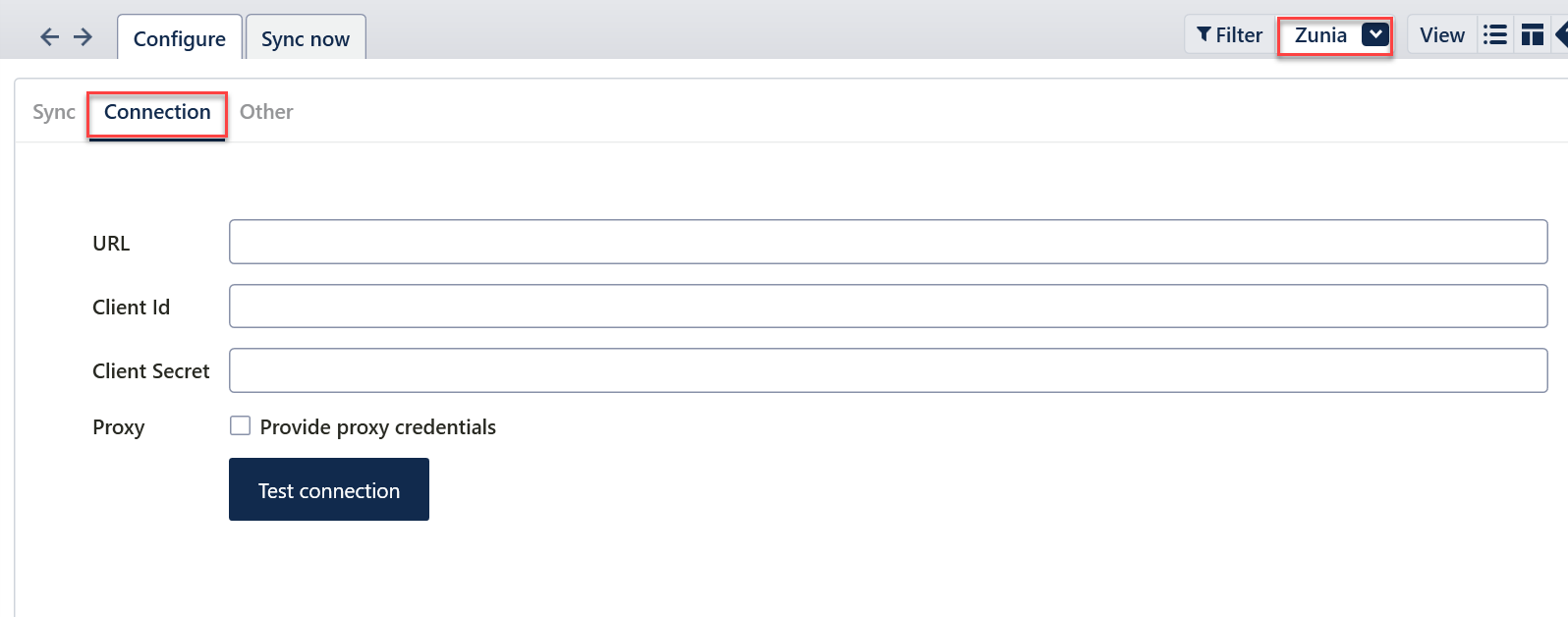Switch to the Sync sub-tab
Viewport: 1568px width, 617px height.
coord(54,112)
